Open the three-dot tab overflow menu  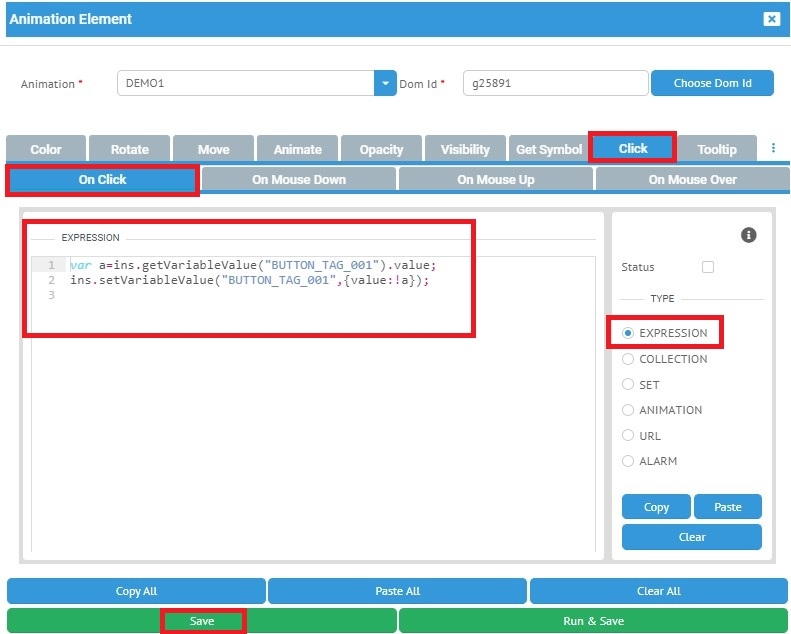773,148
